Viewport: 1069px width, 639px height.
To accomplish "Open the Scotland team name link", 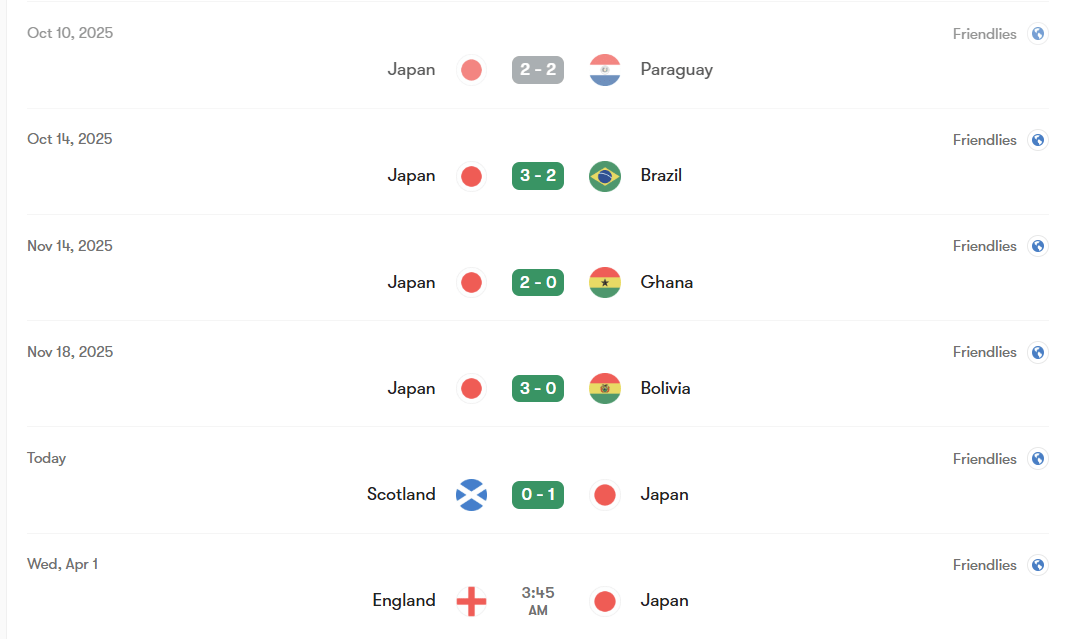I will click(x=401, y=494).
